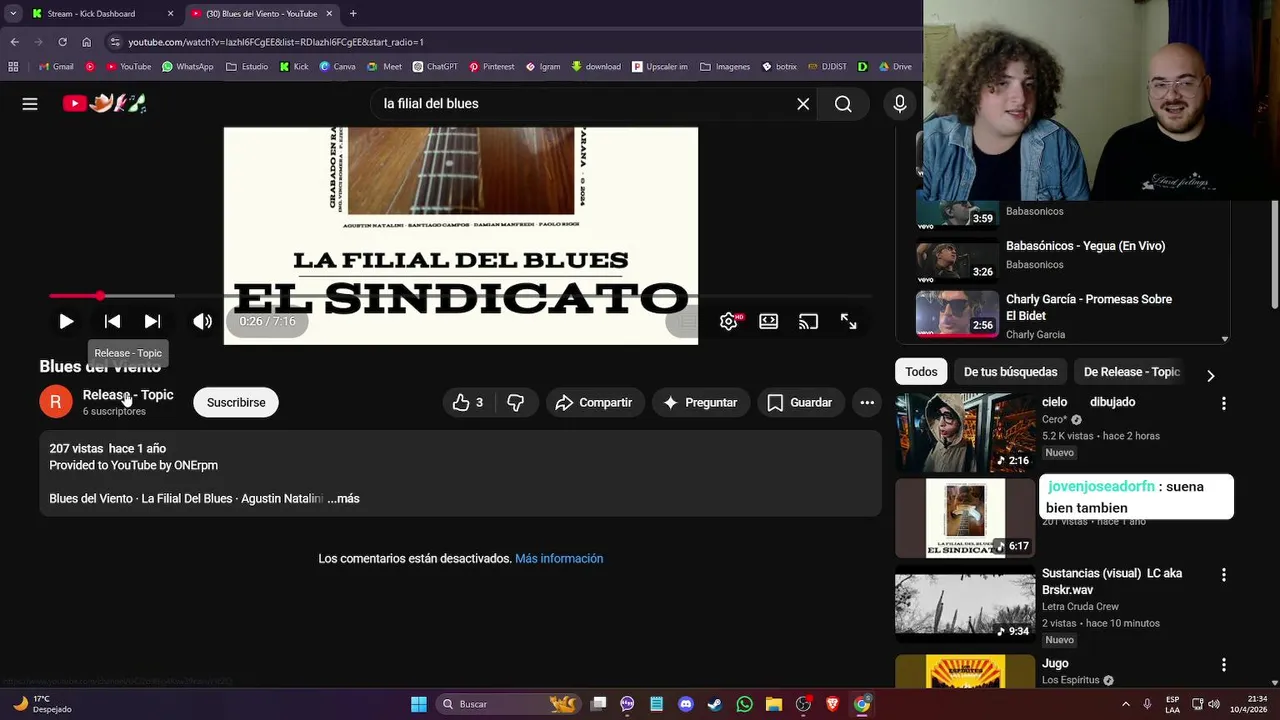The width and height of the screenshot is (1280, 720).
Task: Open the video settings gear
Action: pos(728,322)
